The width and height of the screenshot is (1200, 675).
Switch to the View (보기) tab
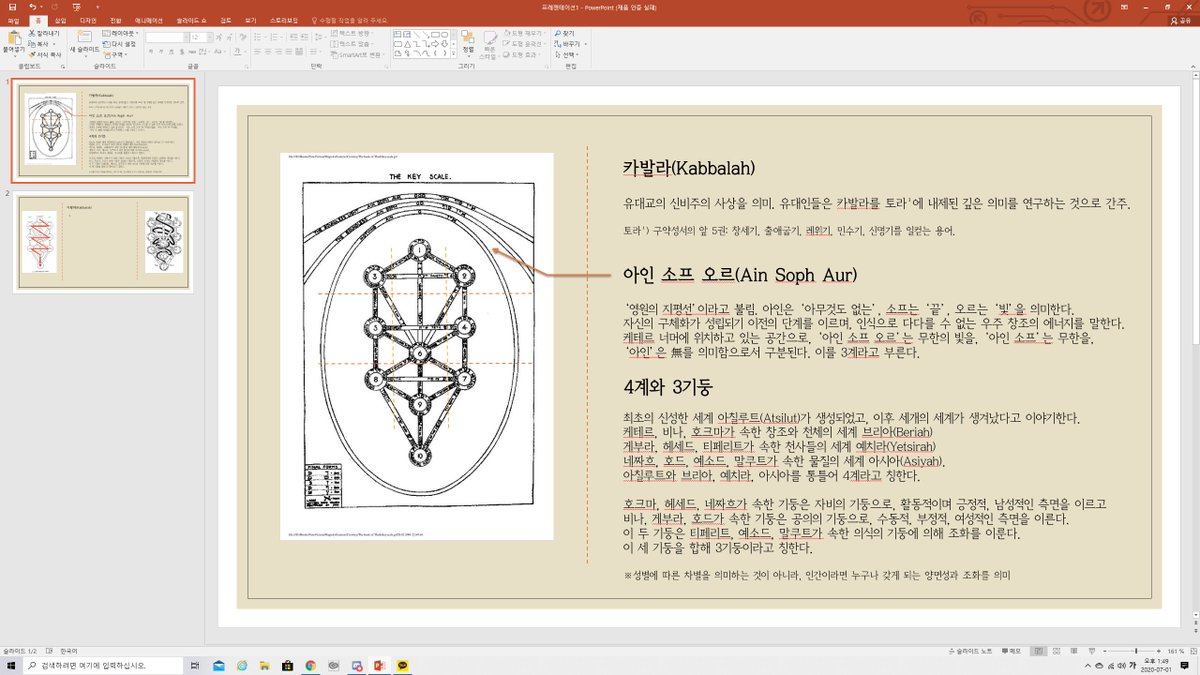tap(250, 19)
